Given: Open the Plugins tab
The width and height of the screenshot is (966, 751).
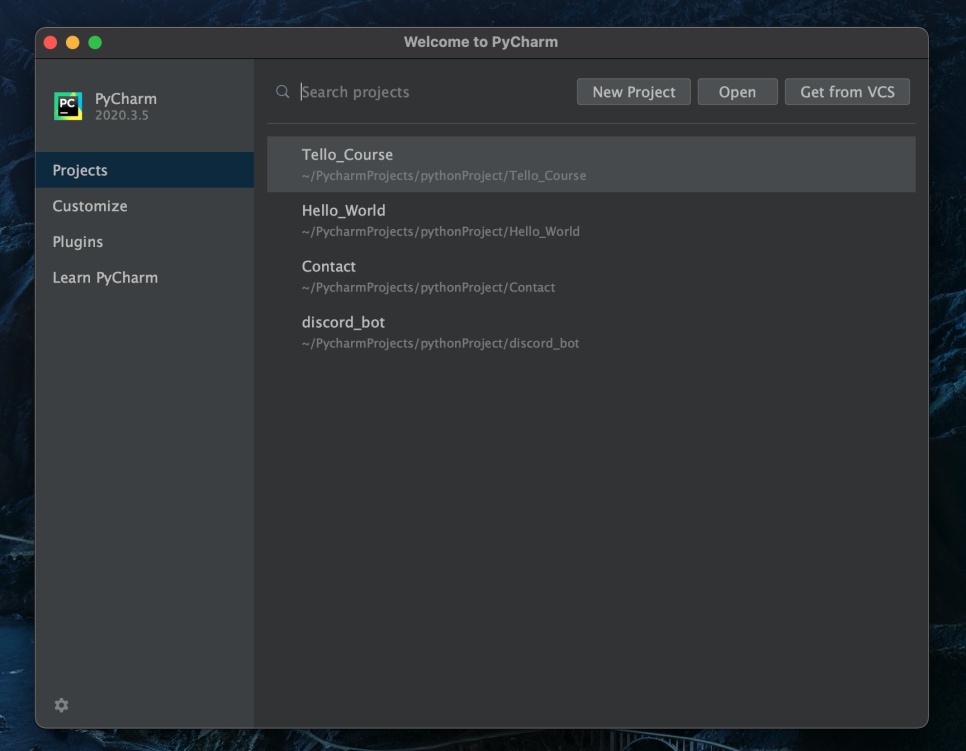Looking at the screenshot, I should coord(145,242).
